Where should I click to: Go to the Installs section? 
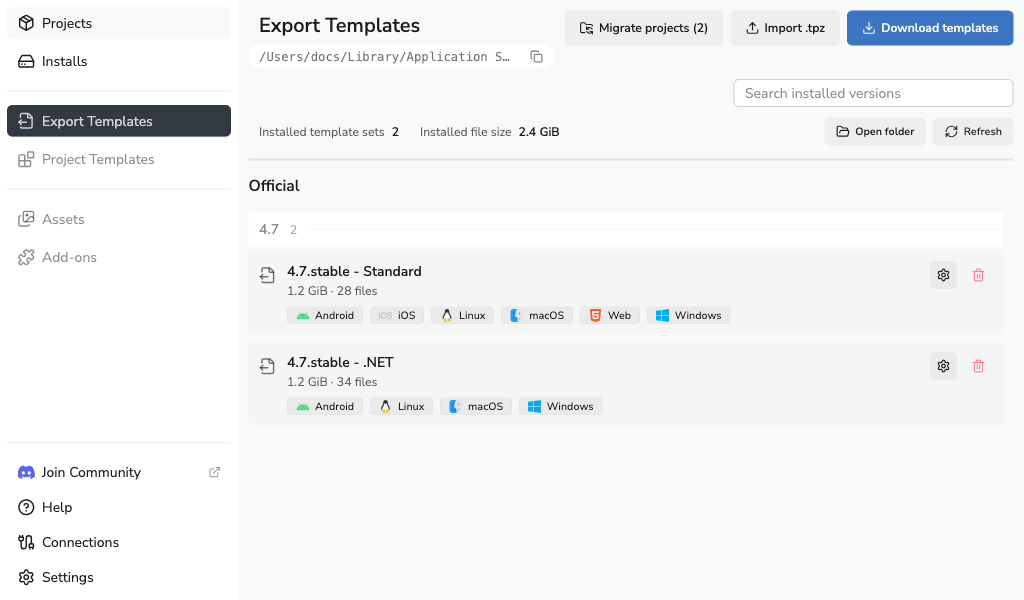tap(118, 61)
